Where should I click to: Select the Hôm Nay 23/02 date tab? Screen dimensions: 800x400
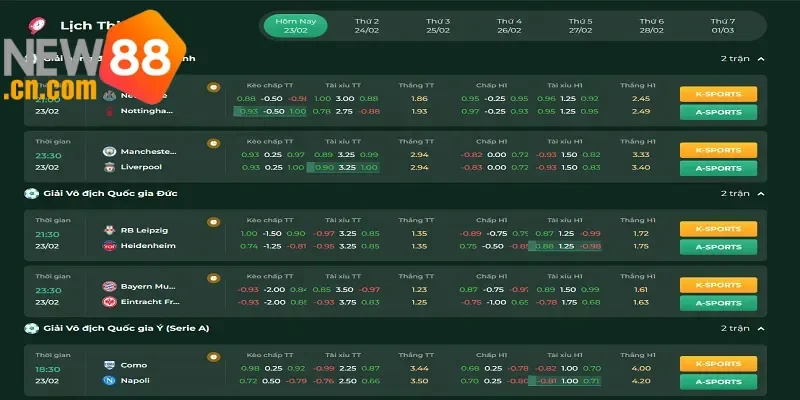click(x=294, y=25)
